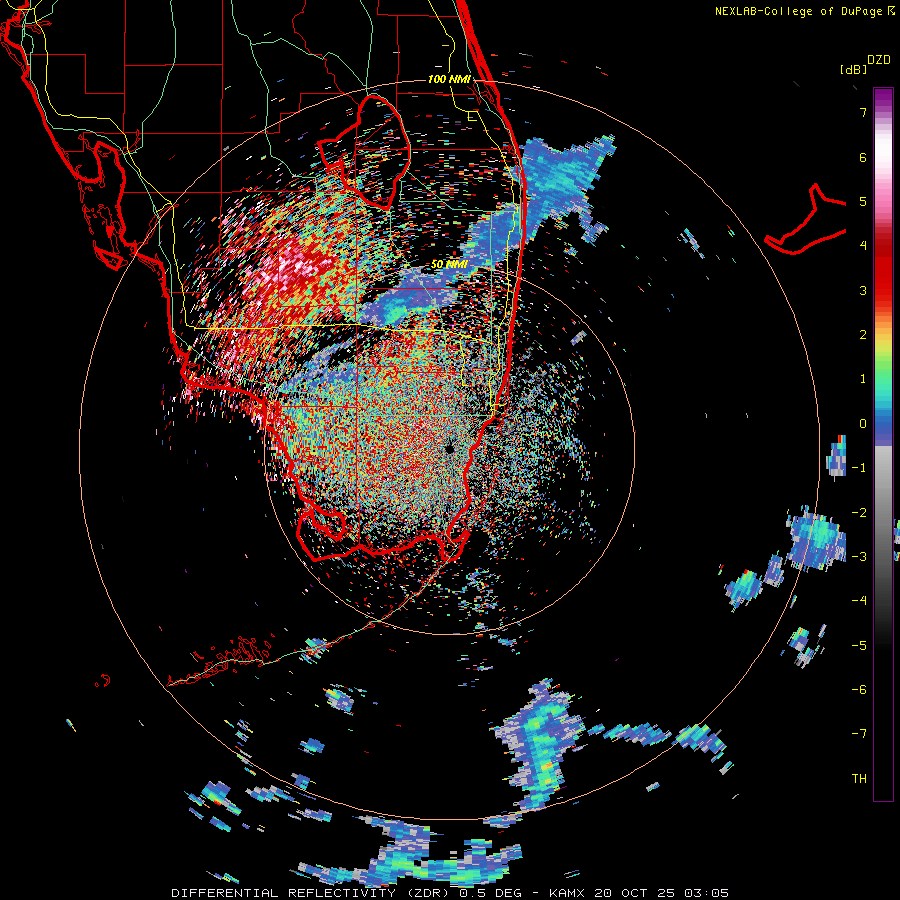
Task: Click the 1 value on the dB scale
Action: coord(863,379)
